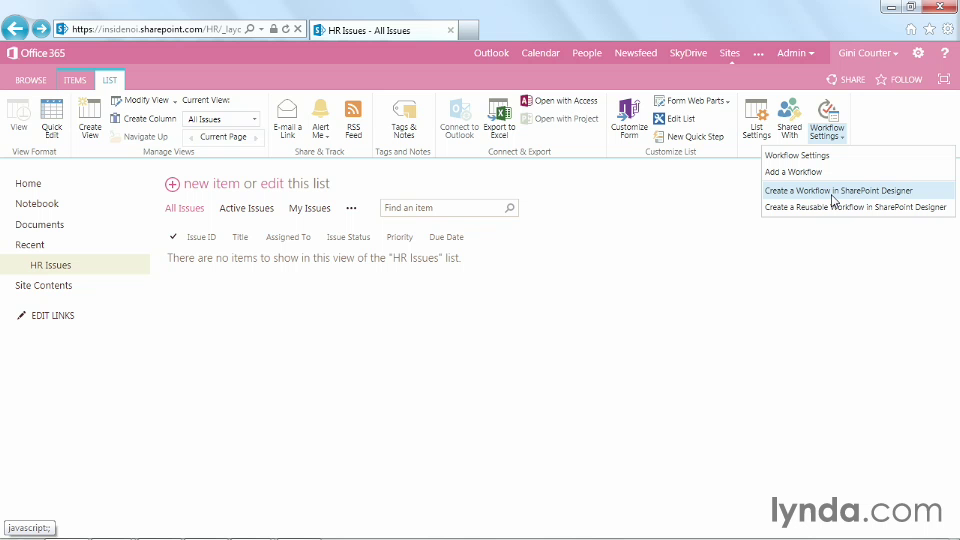Choose Create a Workflow in SharePoint Designer
960x540 pixels.
tap(858, 190)
